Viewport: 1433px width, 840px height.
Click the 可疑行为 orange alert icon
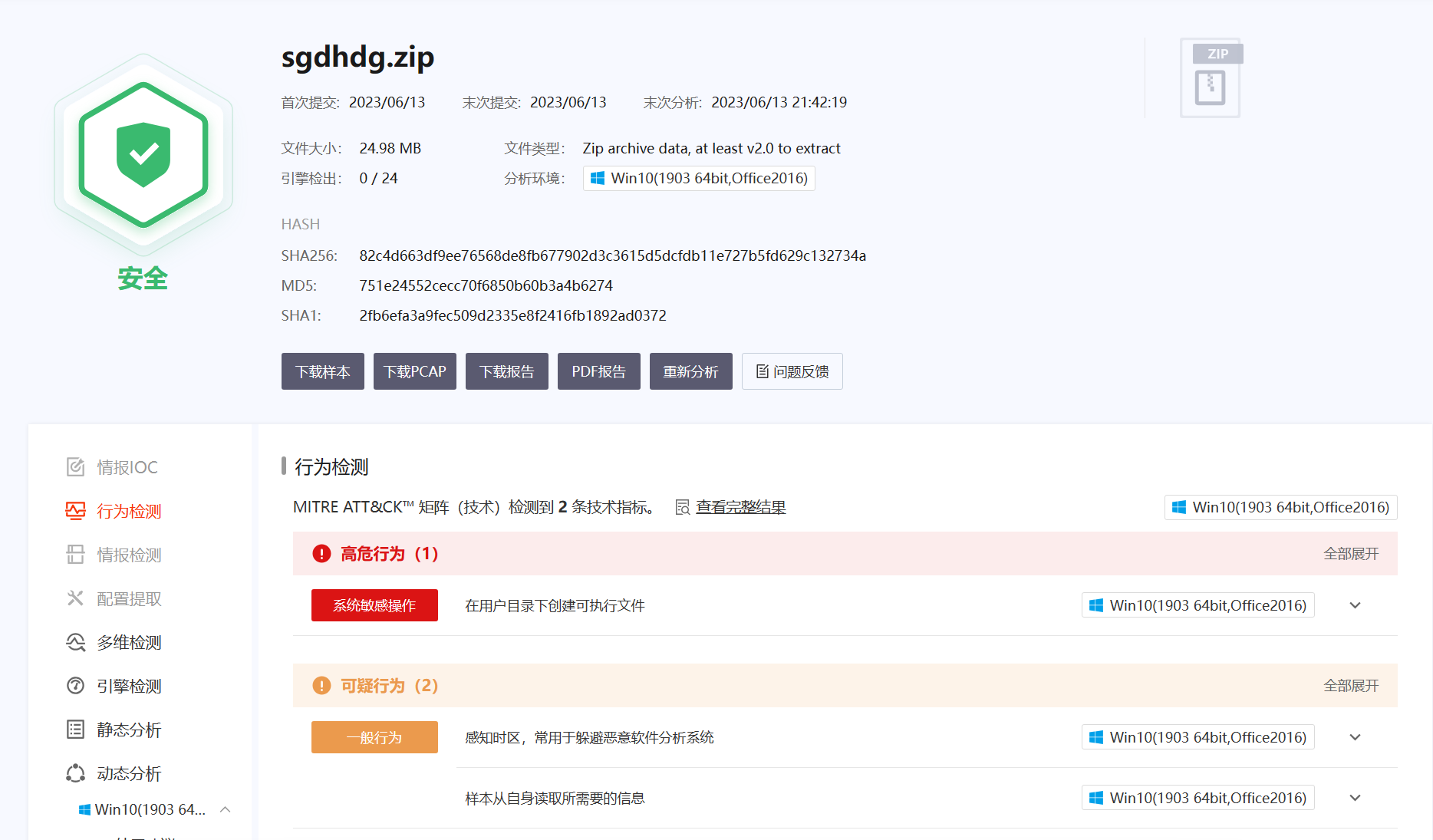pos(321,686)
